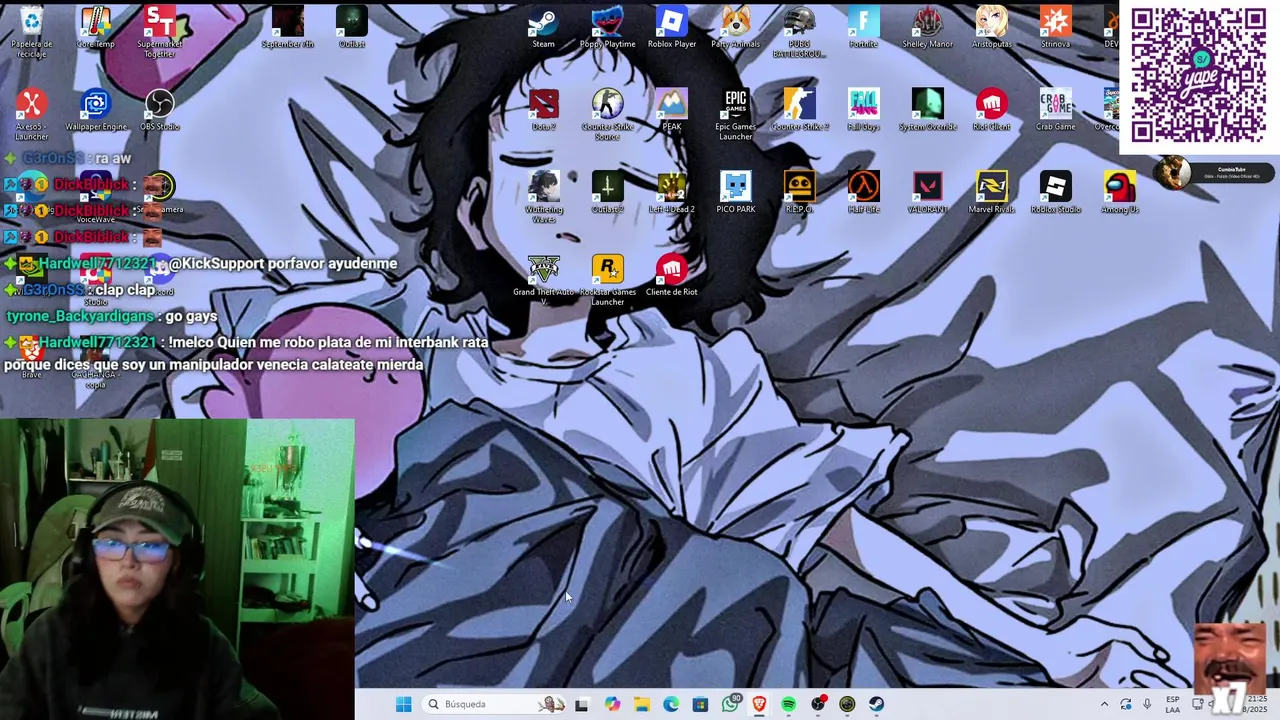The image size is (1280, 720).
Task: Select the Cliente de Riot icon
Action: point(672,275)
